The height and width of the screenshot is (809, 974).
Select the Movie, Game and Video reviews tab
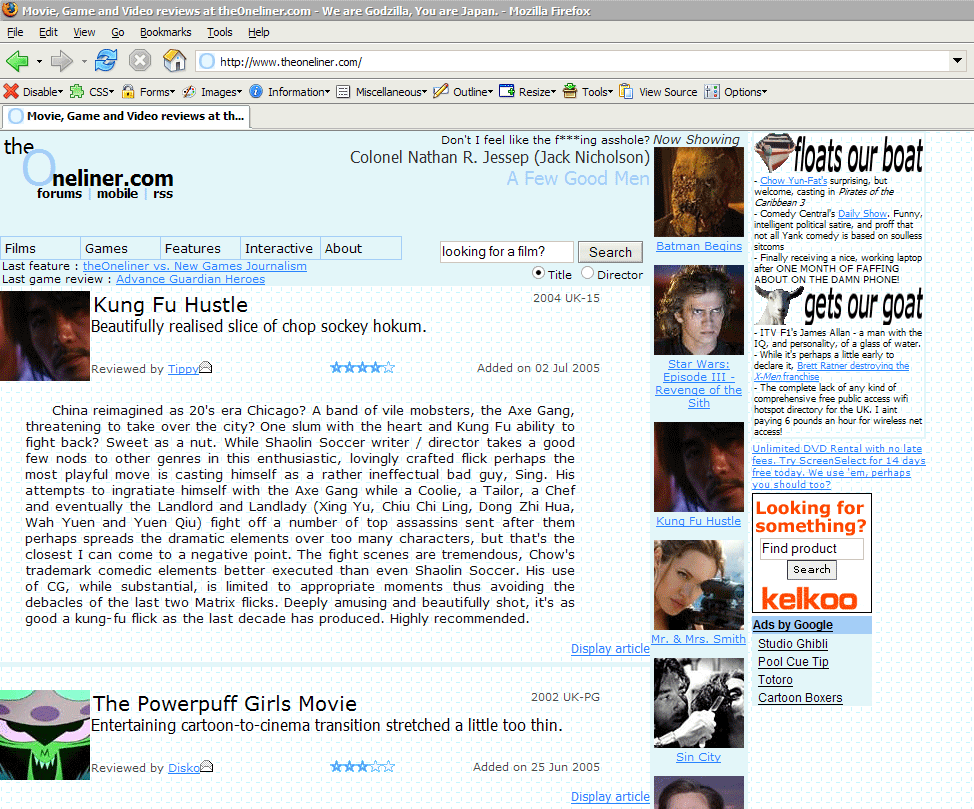click(126, 116)
